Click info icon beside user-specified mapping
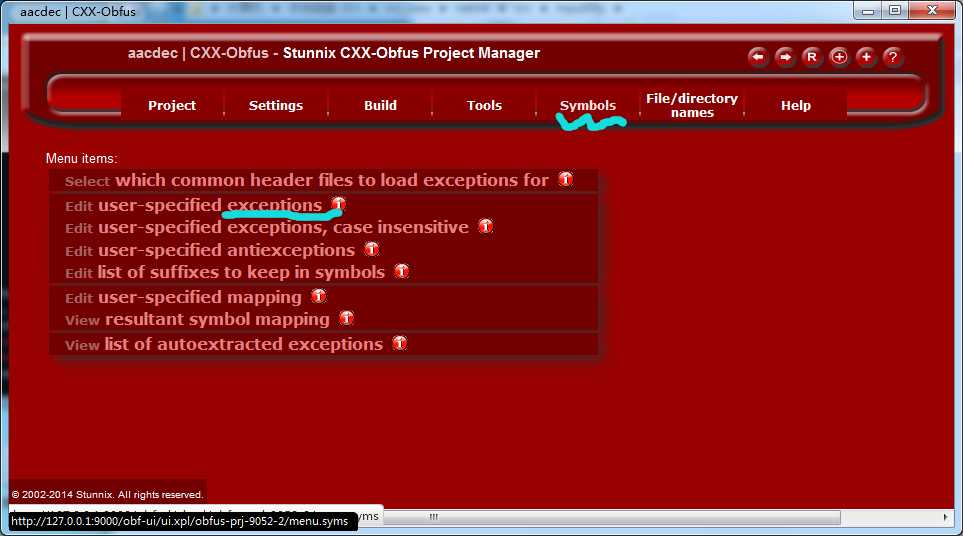 click(x=318, y=296)
